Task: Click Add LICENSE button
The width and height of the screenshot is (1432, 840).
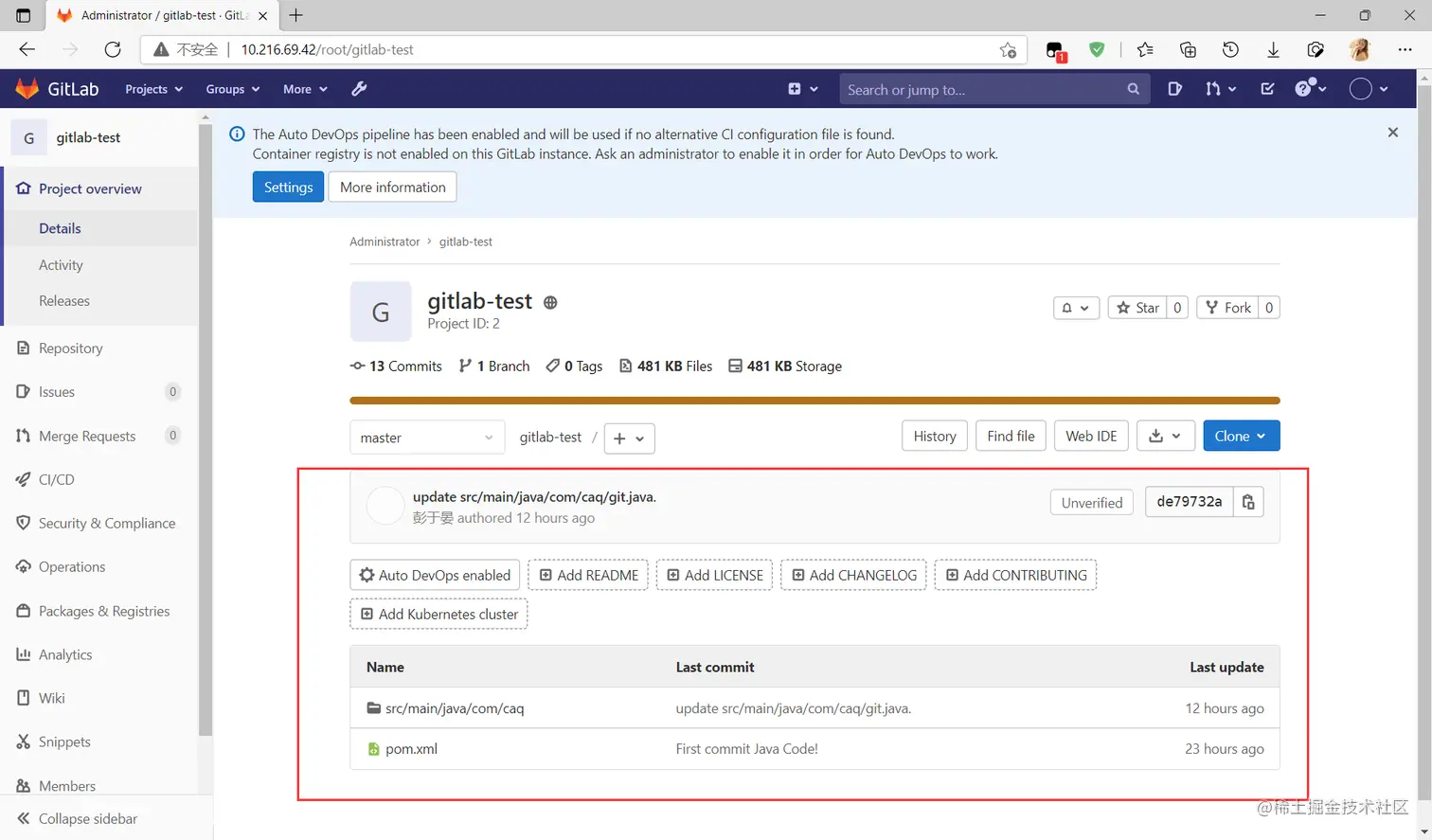Action: tap(715, 575)
